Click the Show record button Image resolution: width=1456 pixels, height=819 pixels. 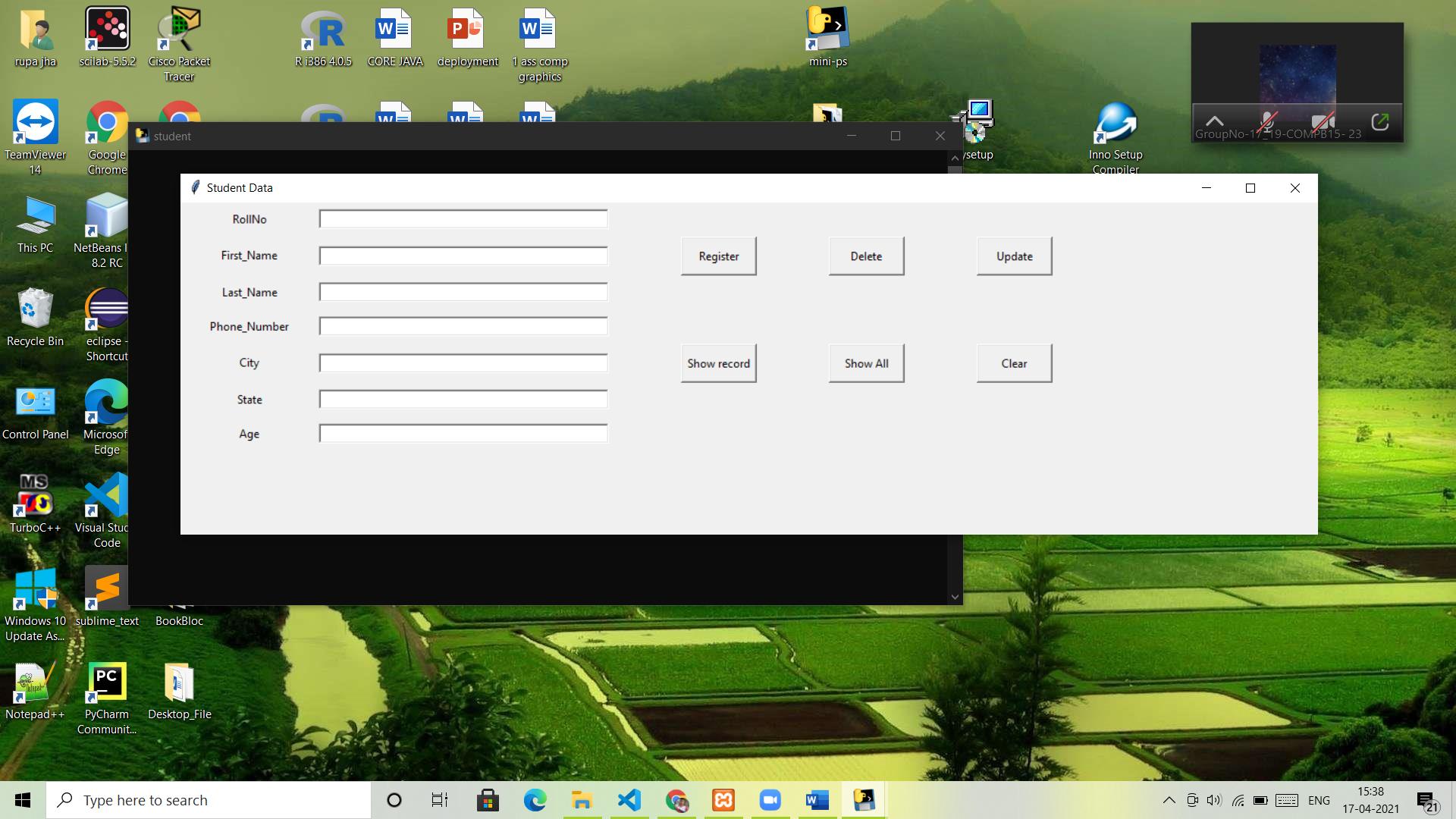[x=718, y=363]
